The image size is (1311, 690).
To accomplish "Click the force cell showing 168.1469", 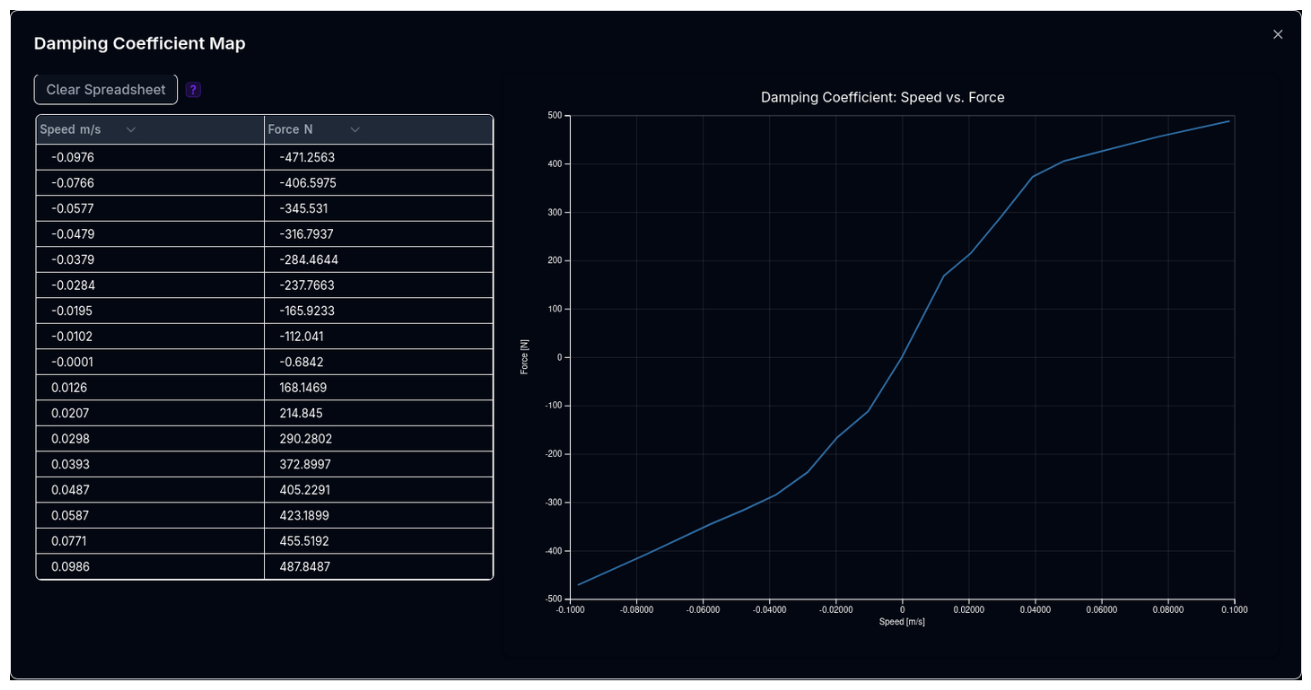I will pyautogui.click(x=378, y=388).
